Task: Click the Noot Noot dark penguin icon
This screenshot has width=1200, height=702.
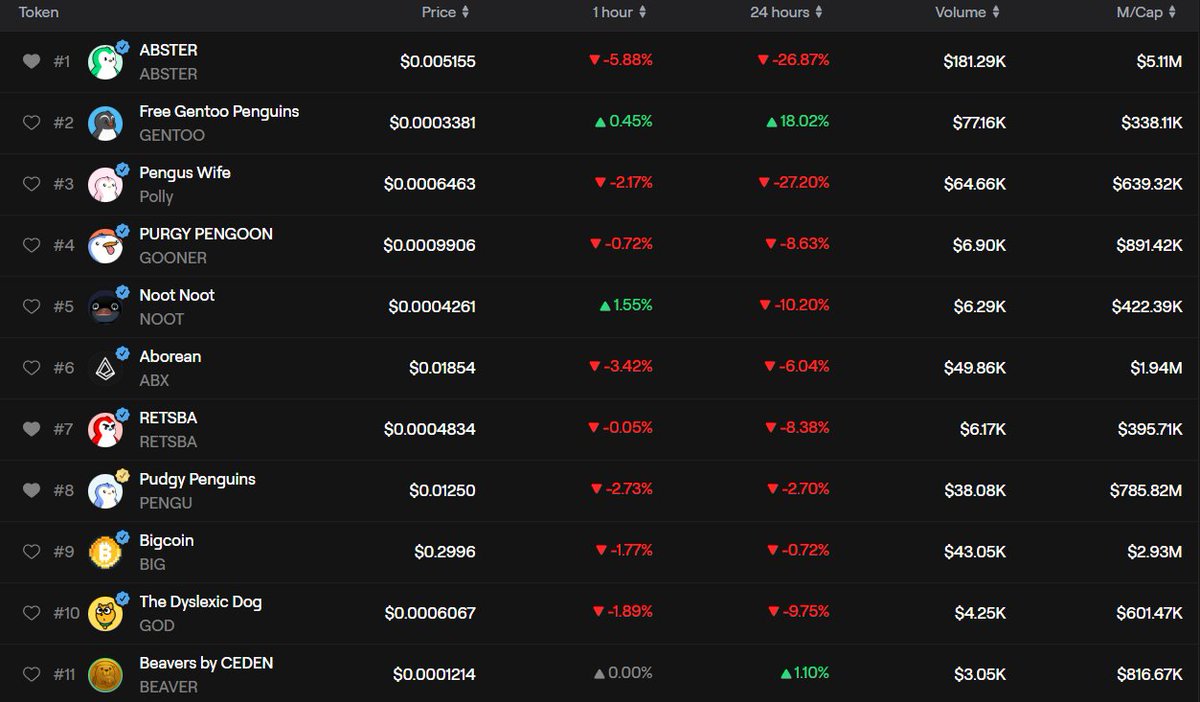Action: click(x=105, y=307)
